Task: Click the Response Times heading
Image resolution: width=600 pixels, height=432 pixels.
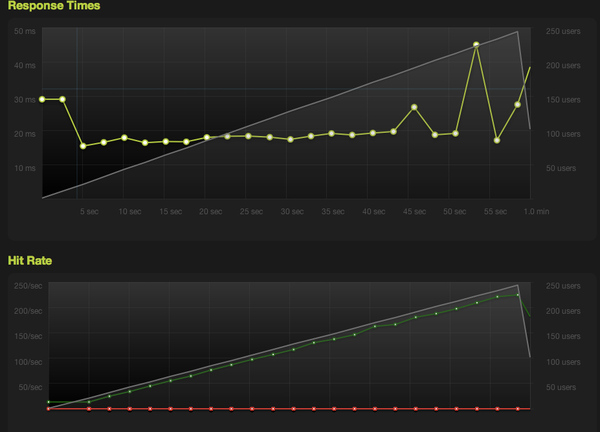Action: coord(54,6)
